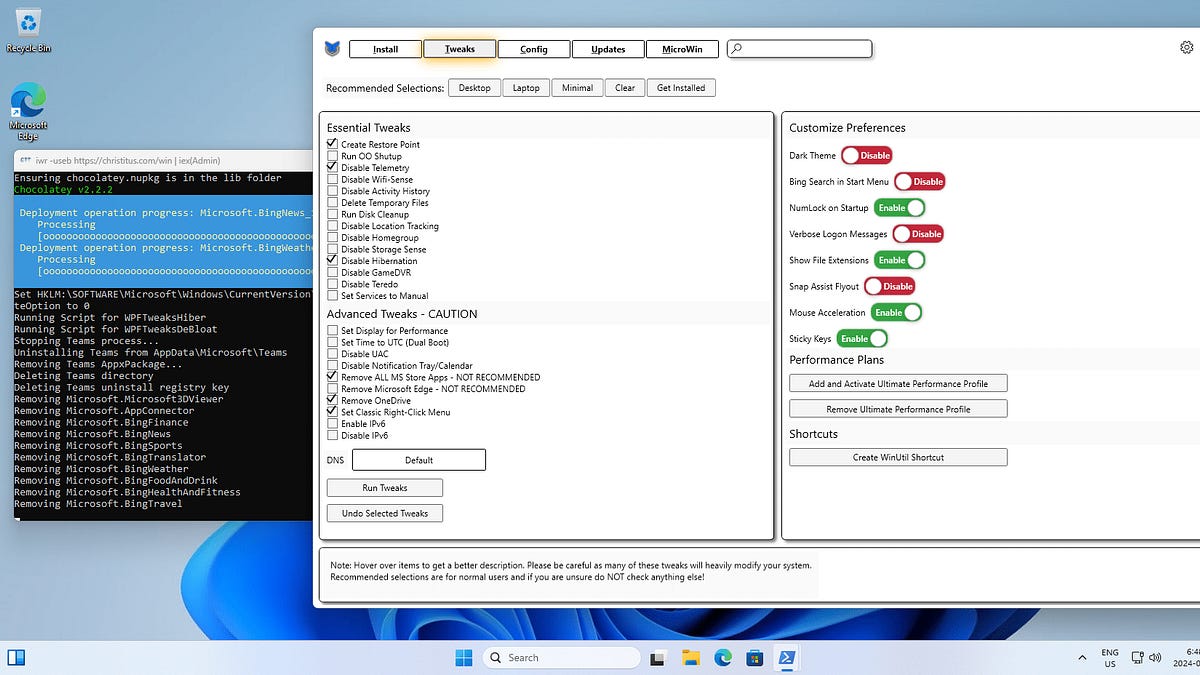This screenshot has height=675, width=1200.
Task: Uncheck Disable Hibernation
Action: 332,261
